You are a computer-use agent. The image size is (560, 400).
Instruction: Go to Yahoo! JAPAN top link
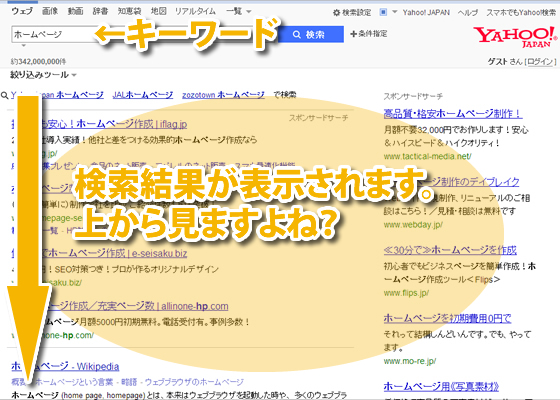tap(426, 12)
